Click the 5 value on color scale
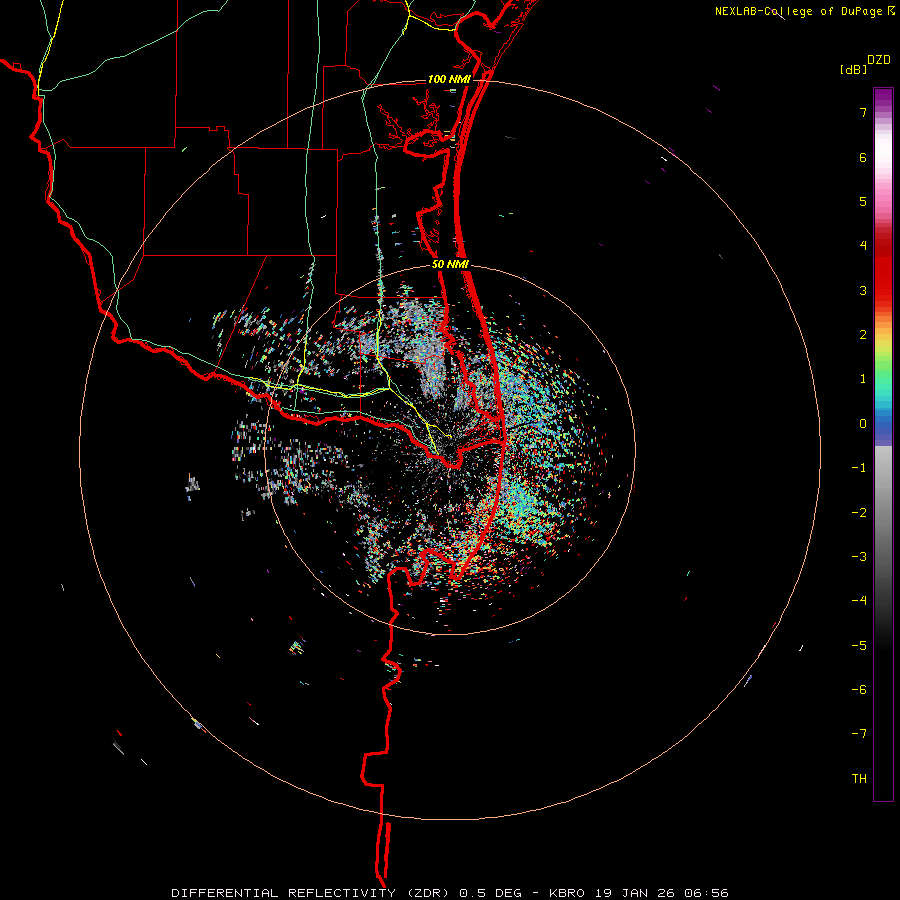The width and height of the screenshot is (900, 900). pos(863,201)
